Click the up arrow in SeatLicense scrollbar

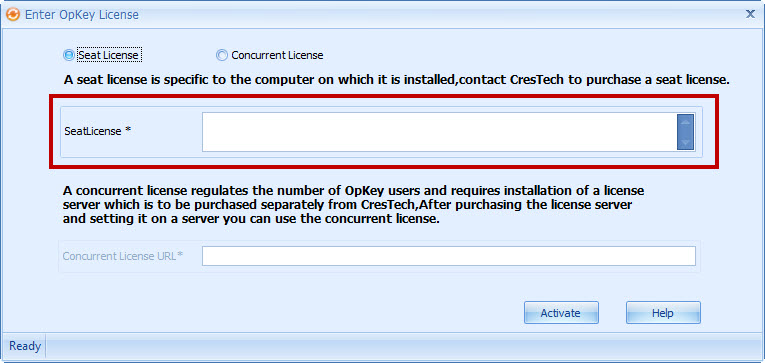point(685,121)
